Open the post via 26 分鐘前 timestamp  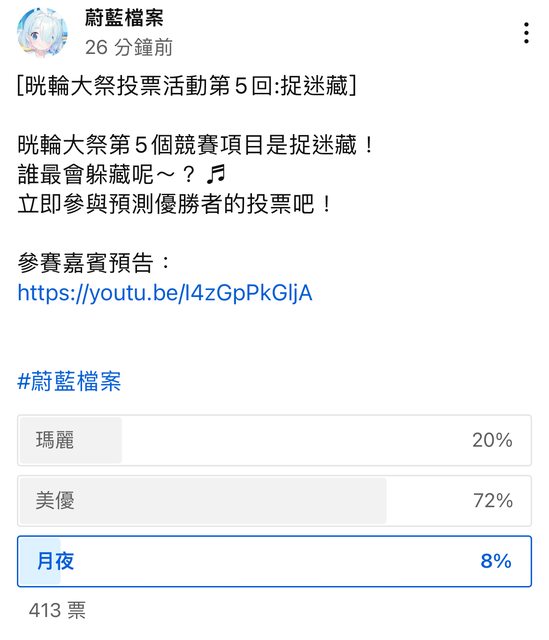(129, 47)
